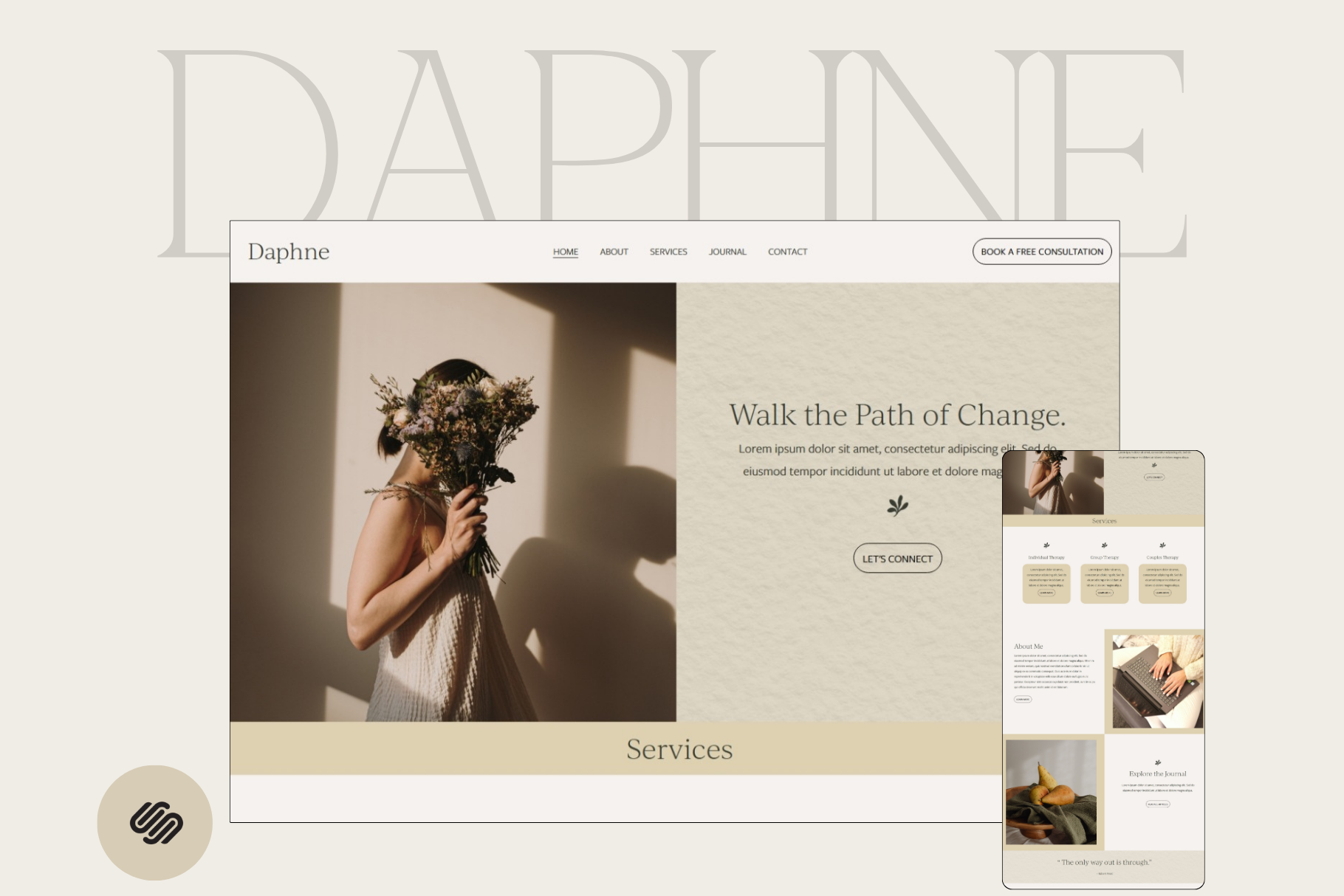This screenshot has width=1344, height=896.
Task: Click the pears still-life photo
Action: (1051, 792)
